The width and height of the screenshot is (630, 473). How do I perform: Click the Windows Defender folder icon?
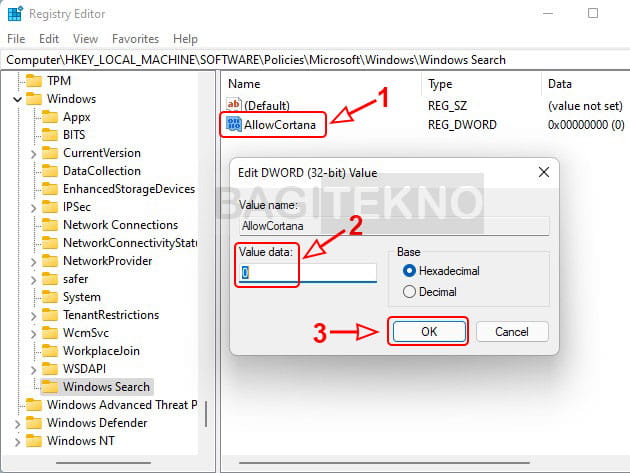point(34,423)
